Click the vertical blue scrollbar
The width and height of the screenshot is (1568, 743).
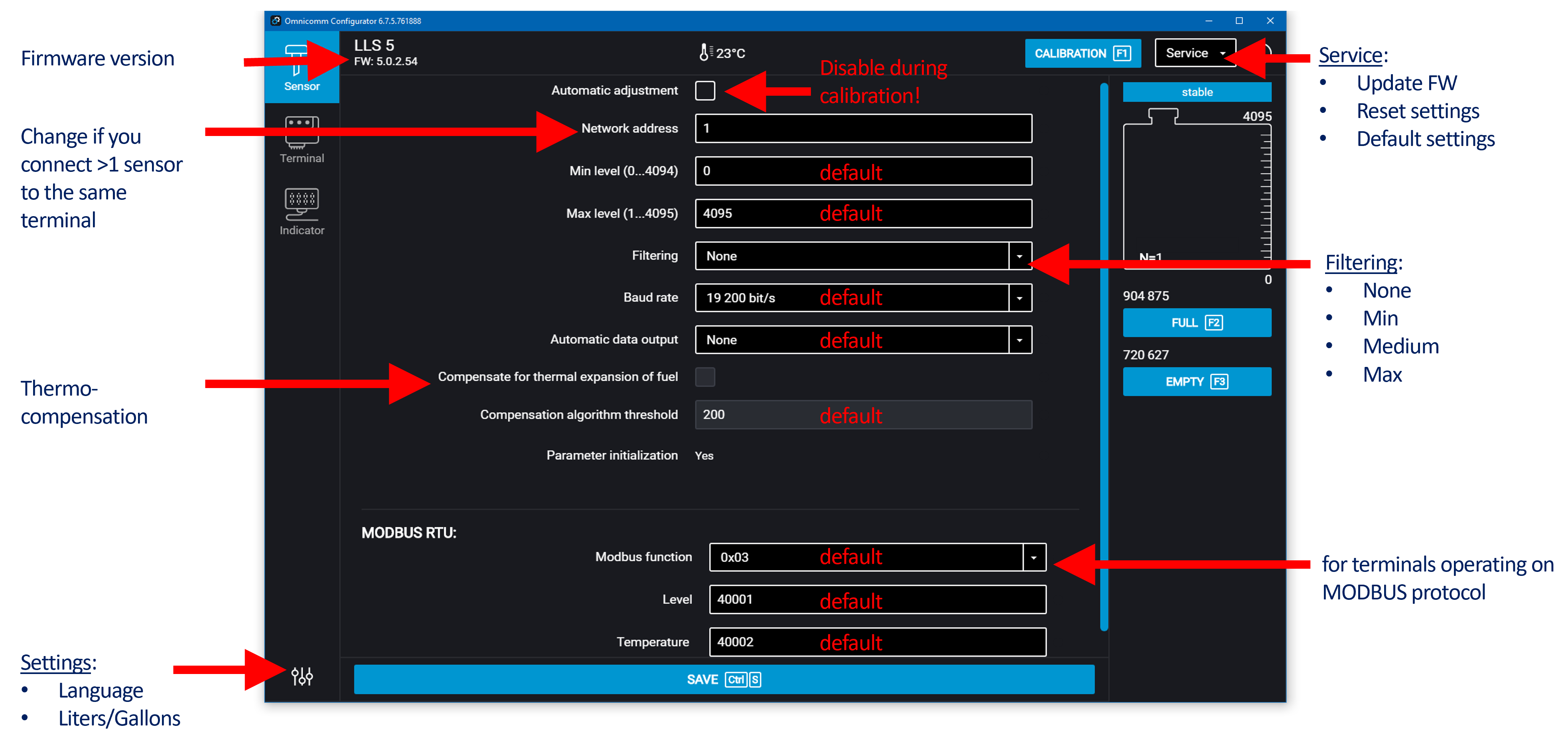pos(1104,357)
